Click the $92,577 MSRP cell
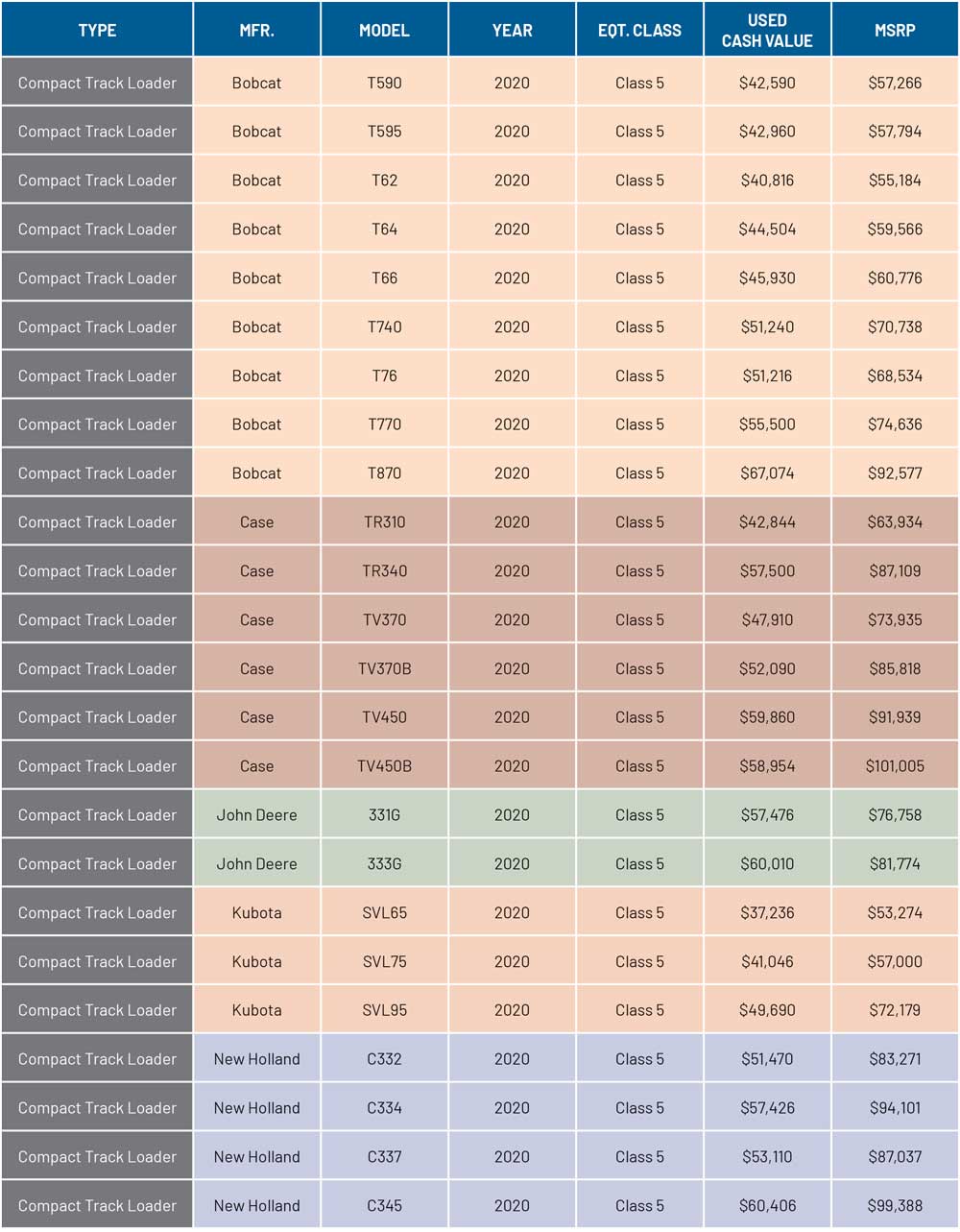This screenshot has width=960, height=1232. (895, 473)
